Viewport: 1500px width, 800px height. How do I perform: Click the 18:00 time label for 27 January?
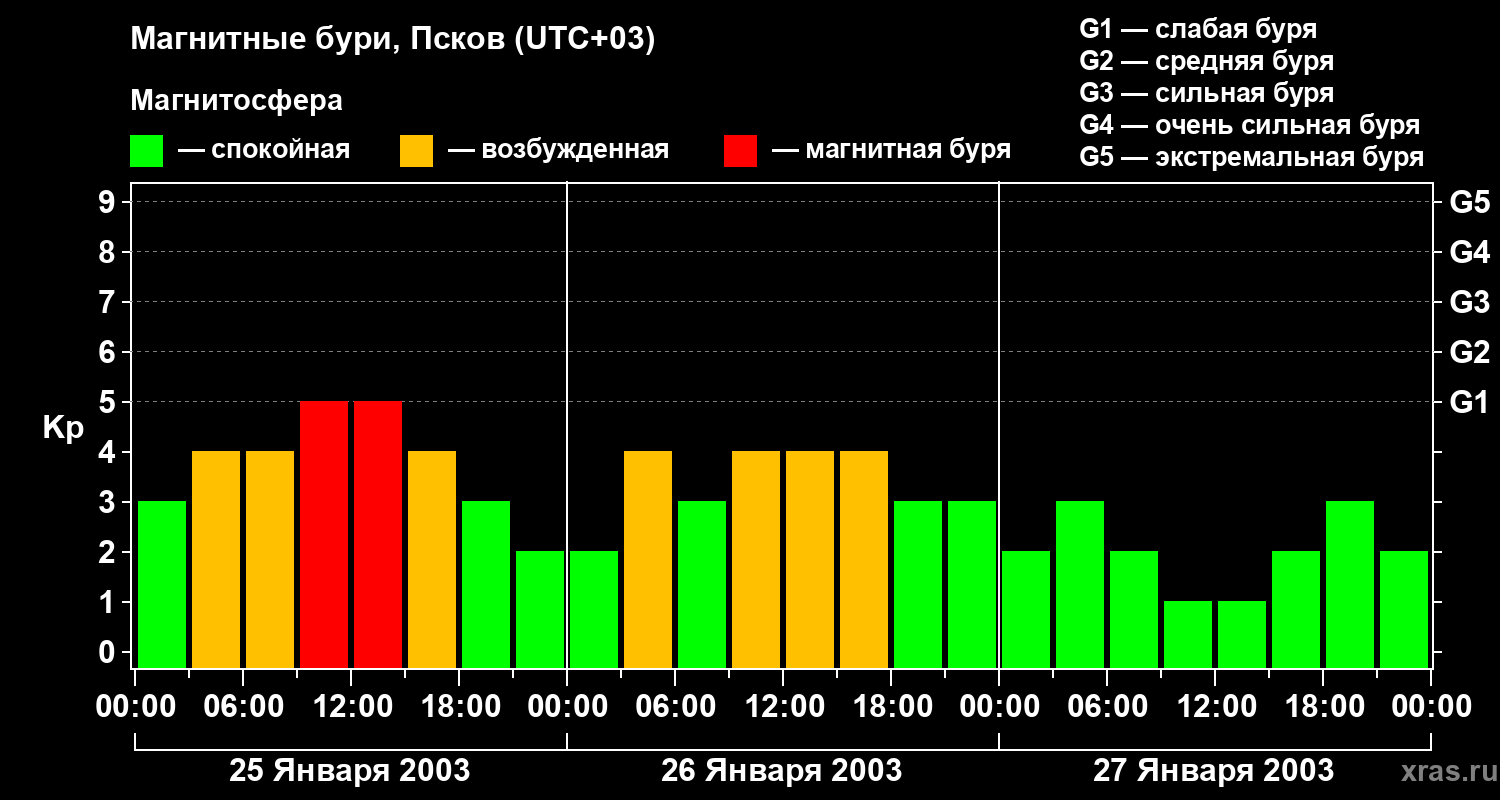1323,707
